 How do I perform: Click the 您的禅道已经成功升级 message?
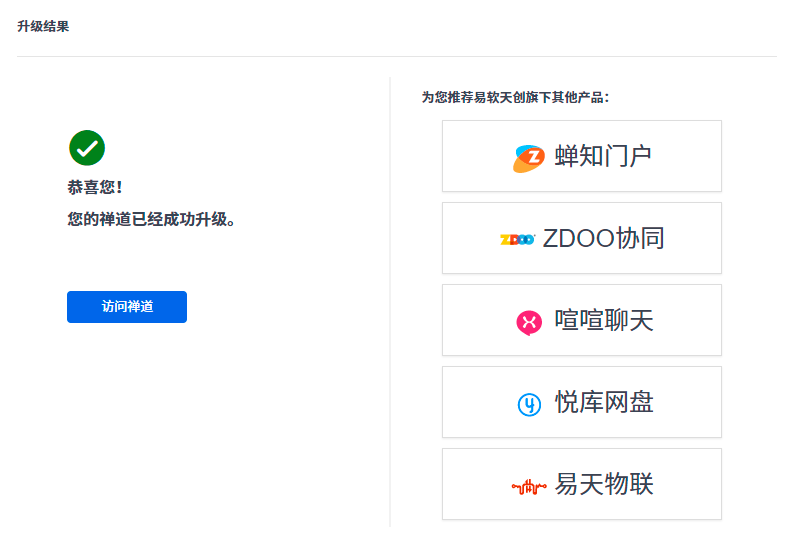click(152, 219)
